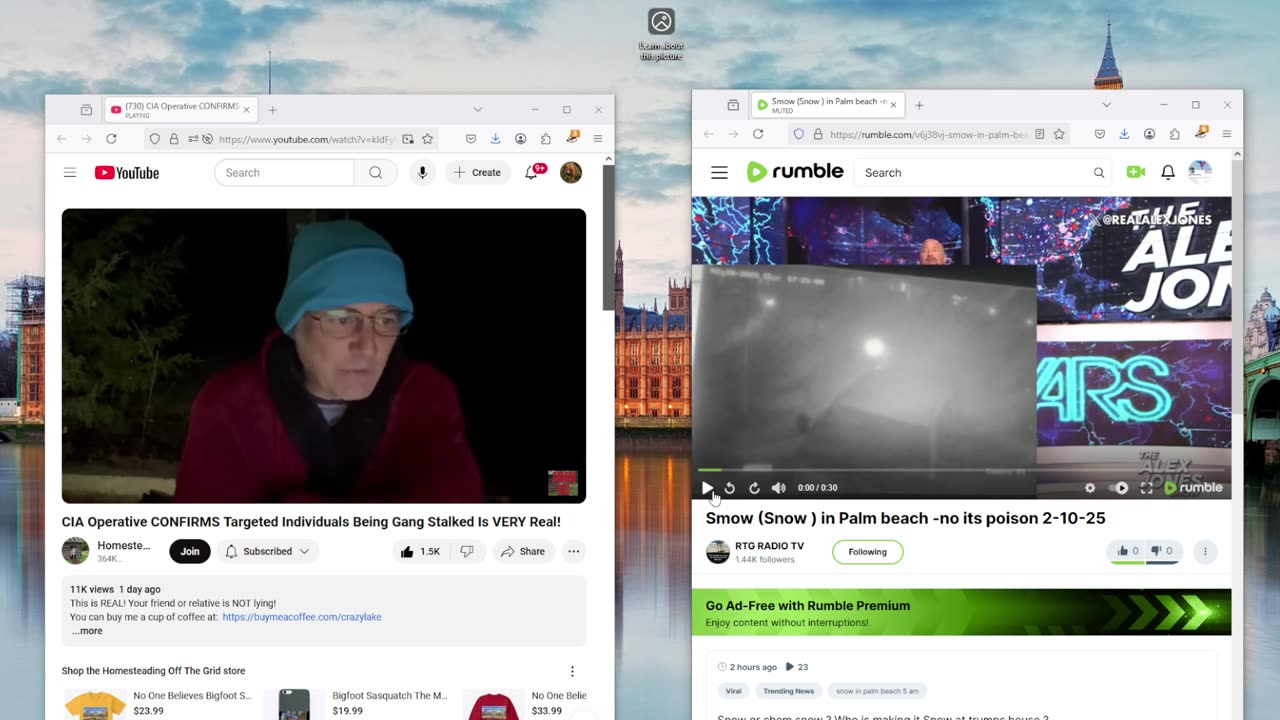Select the Smow in Palm beach tab

click(x=828, y=105)
